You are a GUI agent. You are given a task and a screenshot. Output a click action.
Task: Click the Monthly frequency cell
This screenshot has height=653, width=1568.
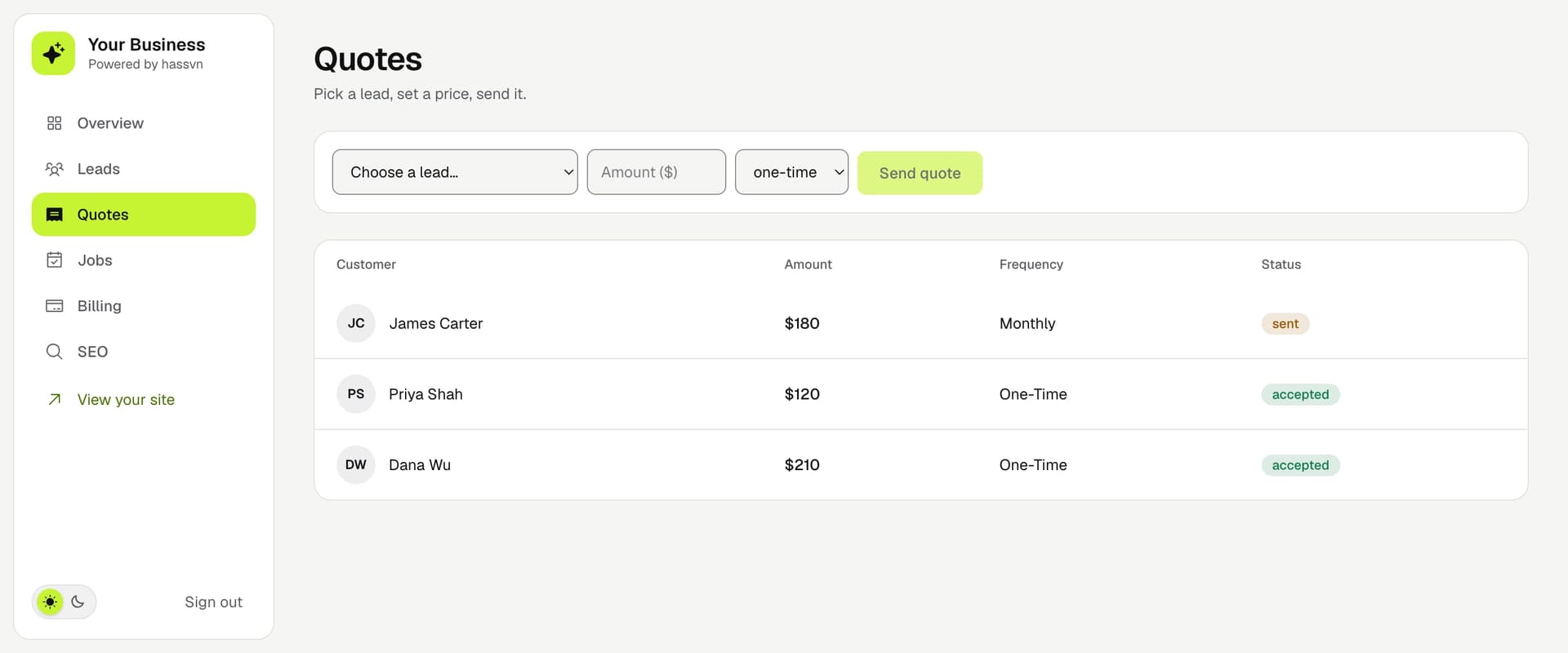[x=1027, y=324]
